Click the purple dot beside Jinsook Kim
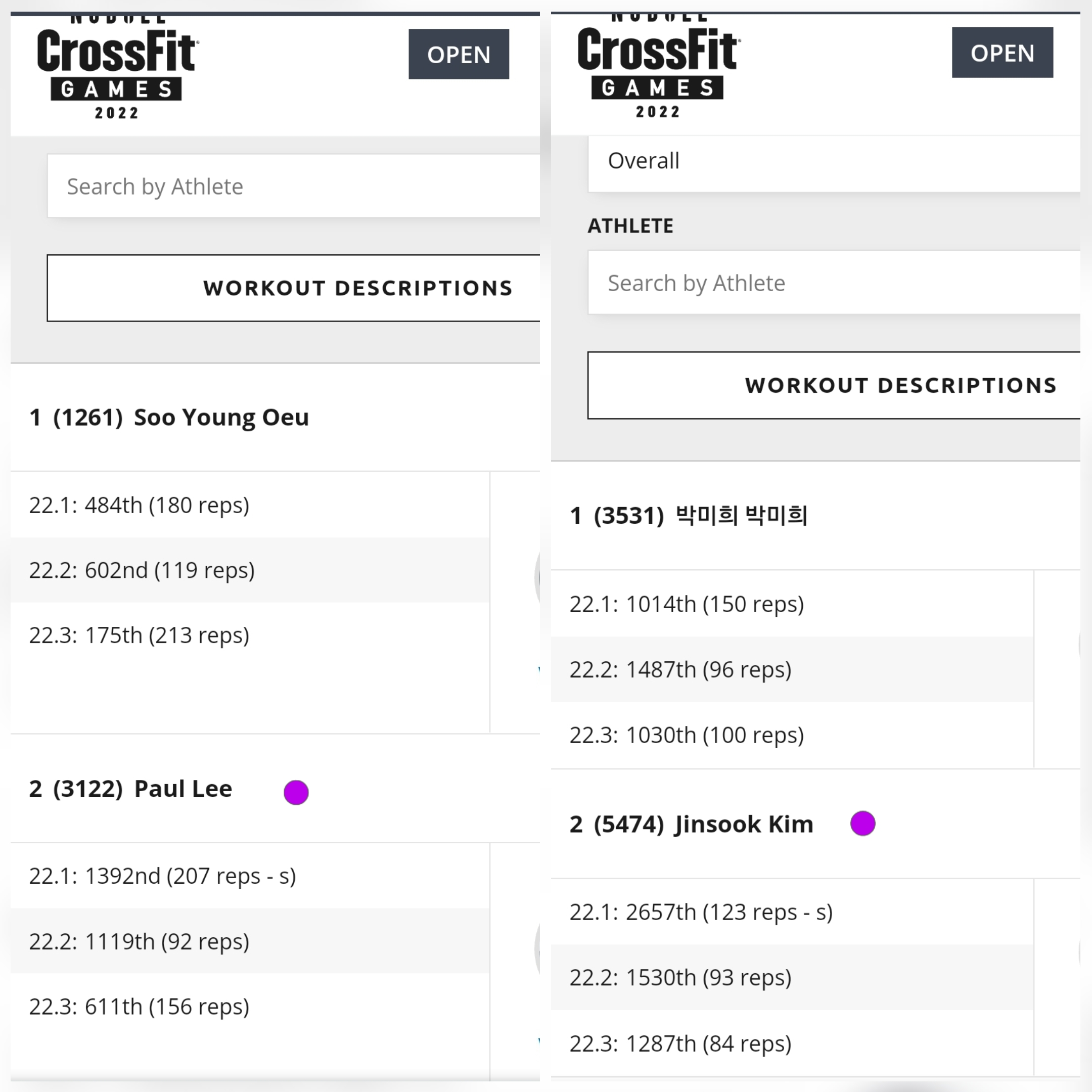Viewport: 1092px width, 1092px height. click(x=862, y=823)
